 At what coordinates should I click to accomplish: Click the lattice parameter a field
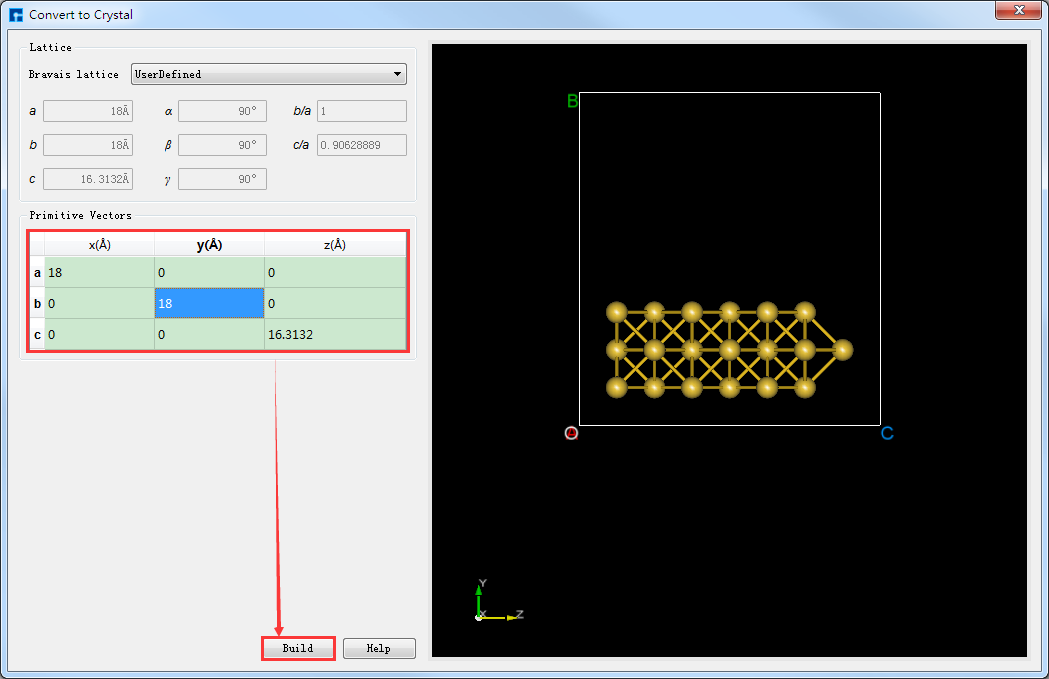(x=88, y=112)
